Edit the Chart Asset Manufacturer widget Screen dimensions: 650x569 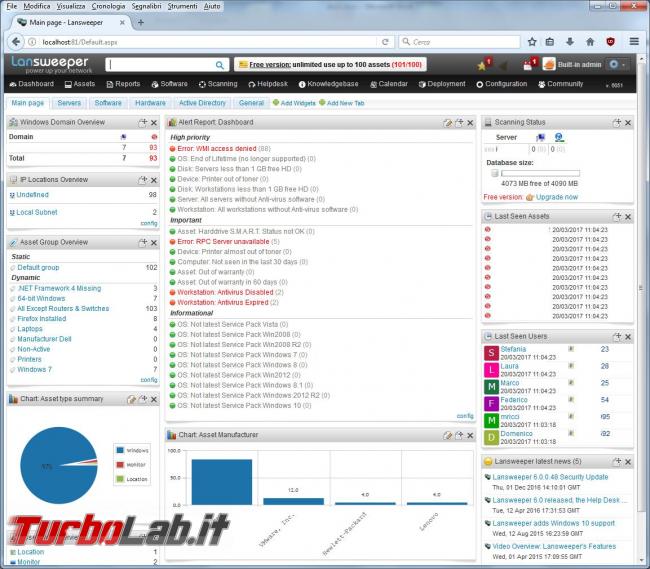(448, 436)
